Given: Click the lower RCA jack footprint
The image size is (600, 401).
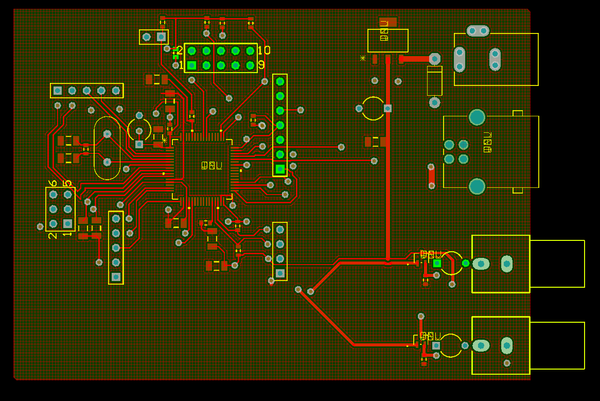Looking at the screenshot, I should pyautogui.click(x=528, y=346).
